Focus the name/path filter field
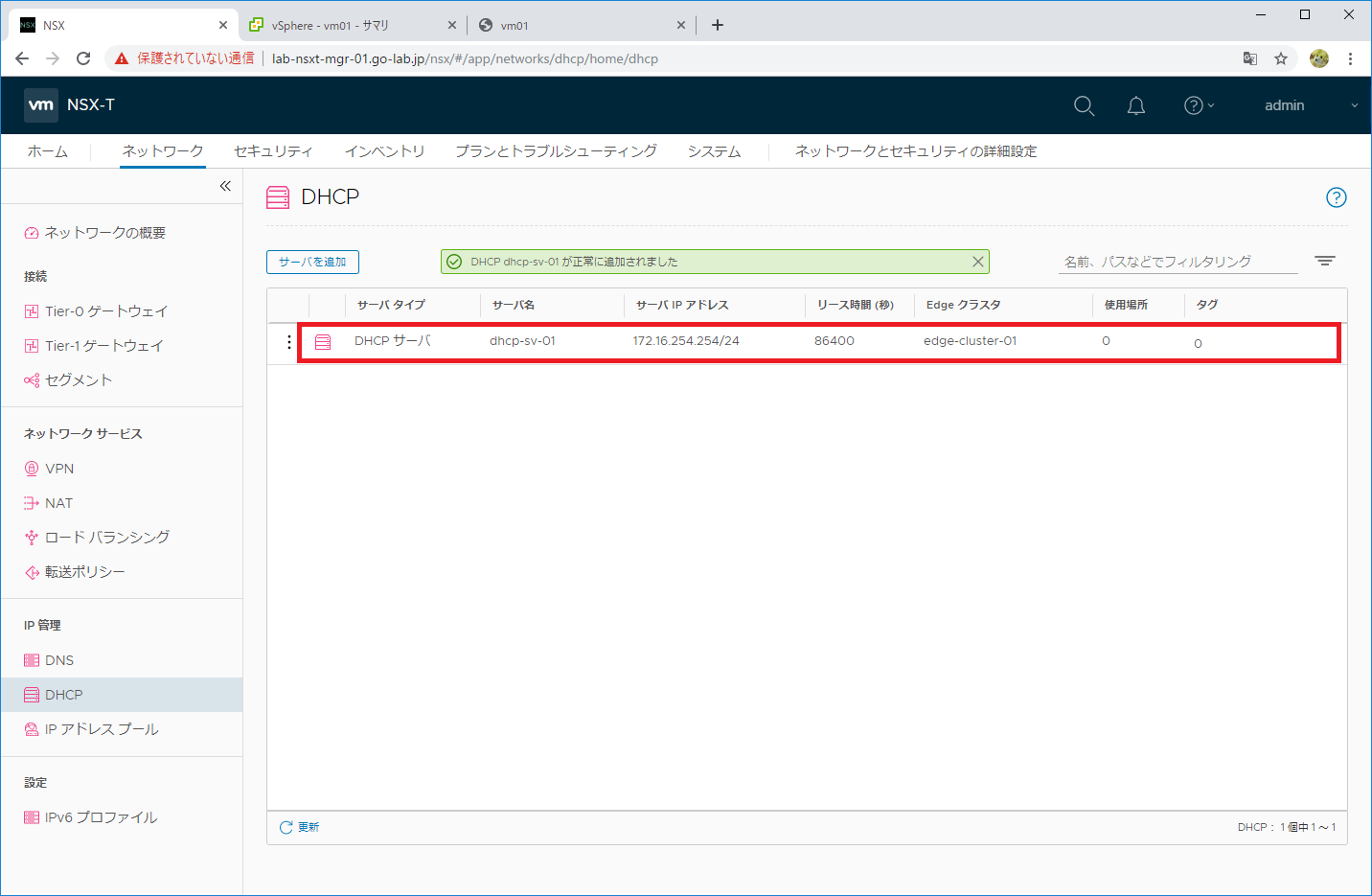The height and width of the screenshot is (896, 1372). click(x=1178, y=262)
